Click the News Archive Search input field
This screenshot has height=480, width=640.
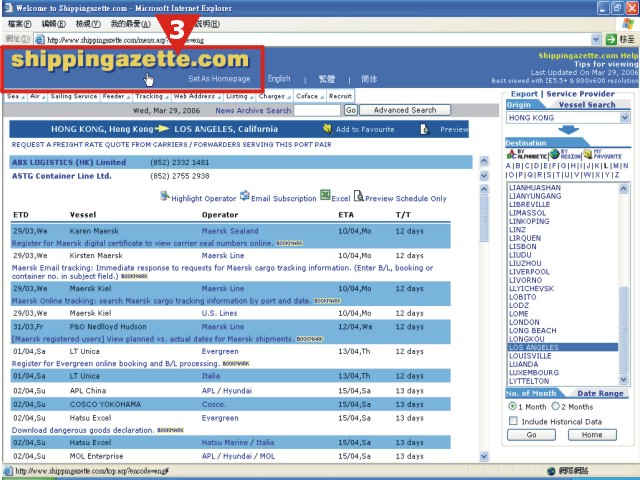[317, 110]
